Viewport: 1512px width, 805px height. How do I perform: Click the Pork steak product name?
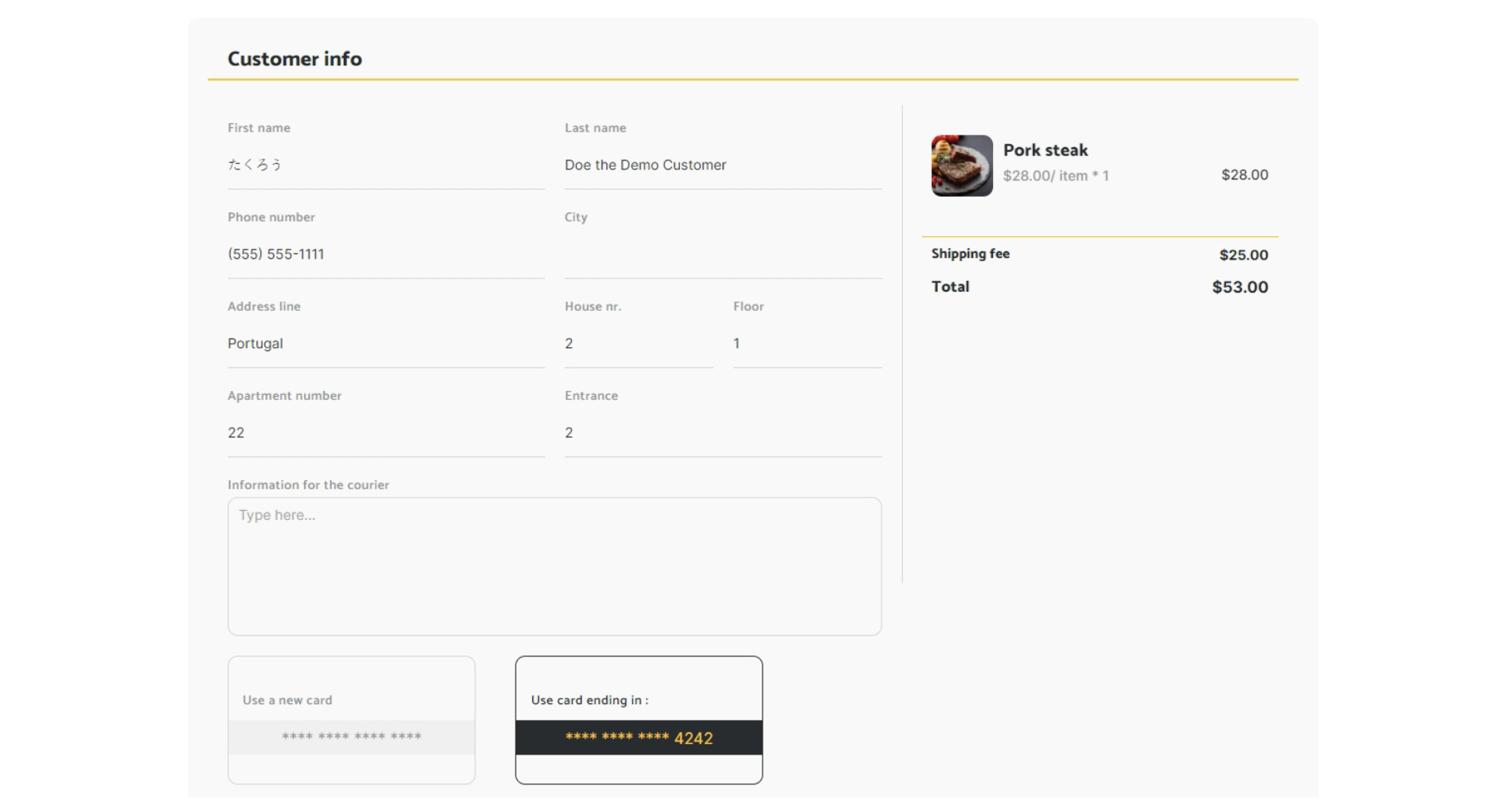pos(1045,150)
